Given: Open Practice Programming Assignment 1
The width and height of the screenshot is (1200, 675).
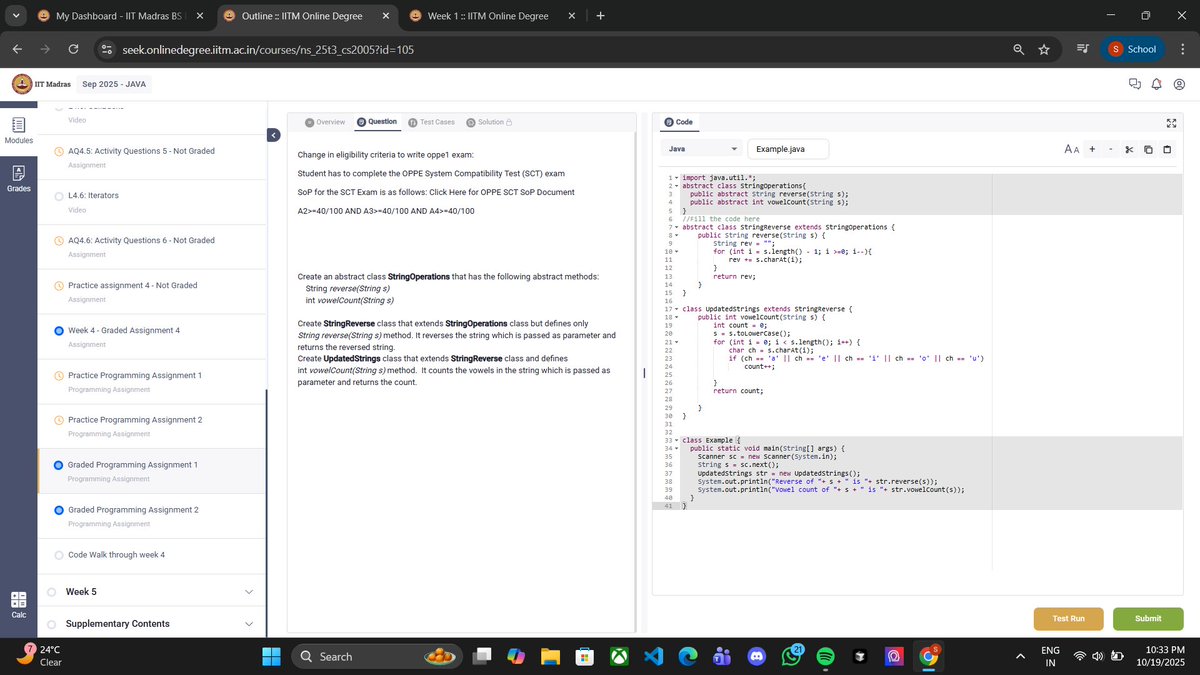Looking at the screenshot, I should click(153, 381).
